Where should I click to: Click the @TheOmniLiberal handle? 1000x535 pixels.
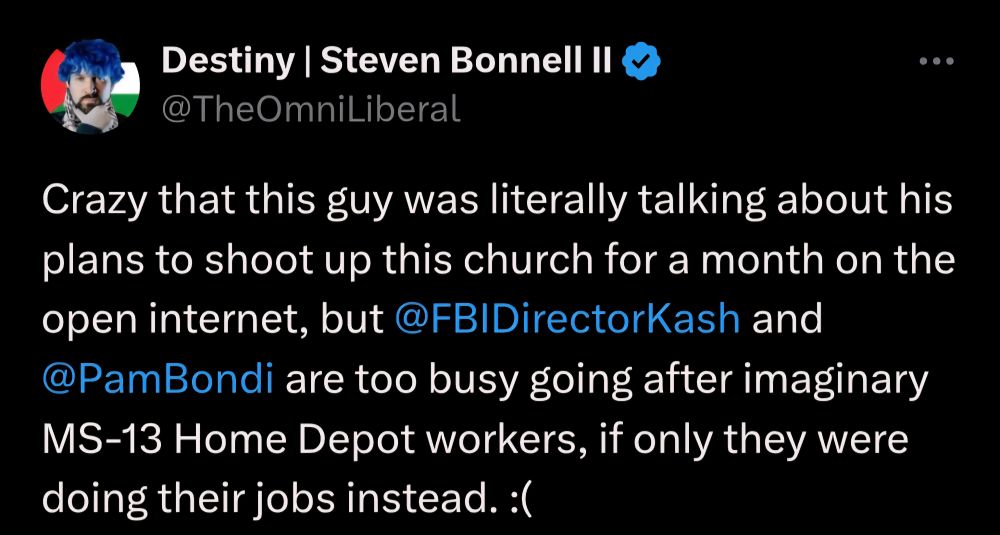[311, 109]
